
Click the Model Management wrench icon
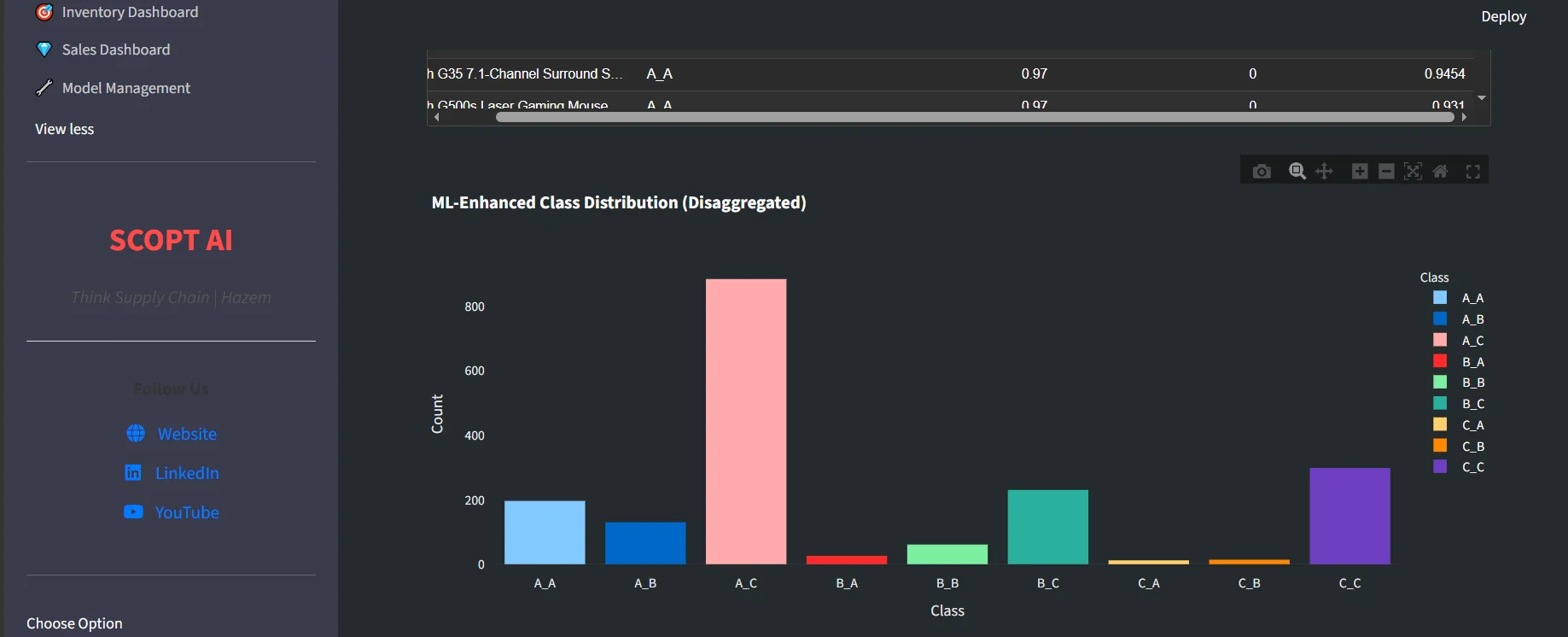44,88
